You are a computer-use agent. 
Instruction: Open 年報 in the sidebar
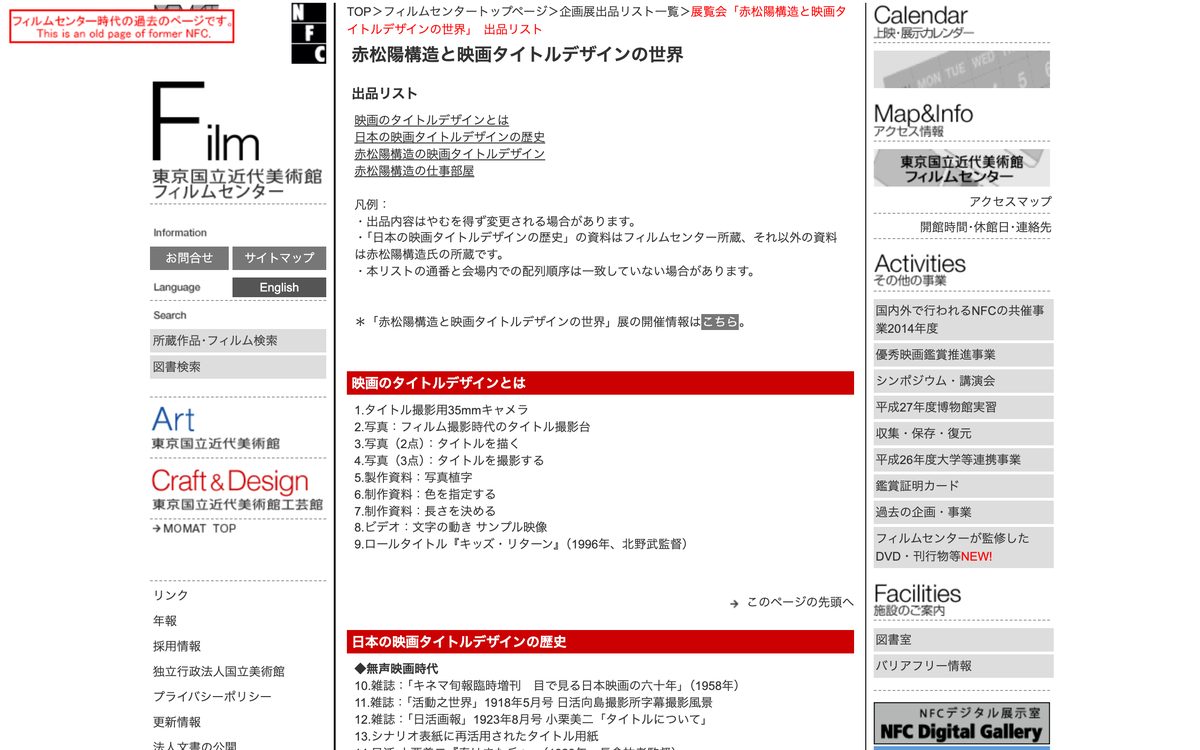pos(165,621)
